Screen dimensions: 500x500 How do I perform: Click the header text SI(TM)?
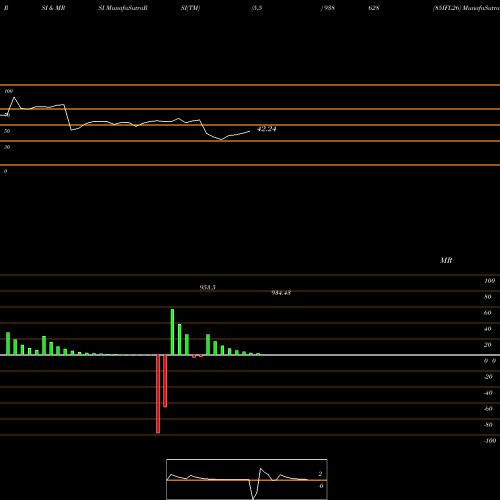190,8
